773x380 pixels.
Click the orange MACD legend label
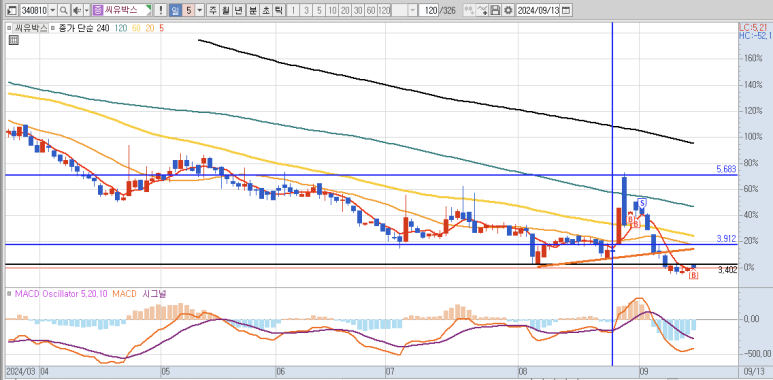pos(124,294)
